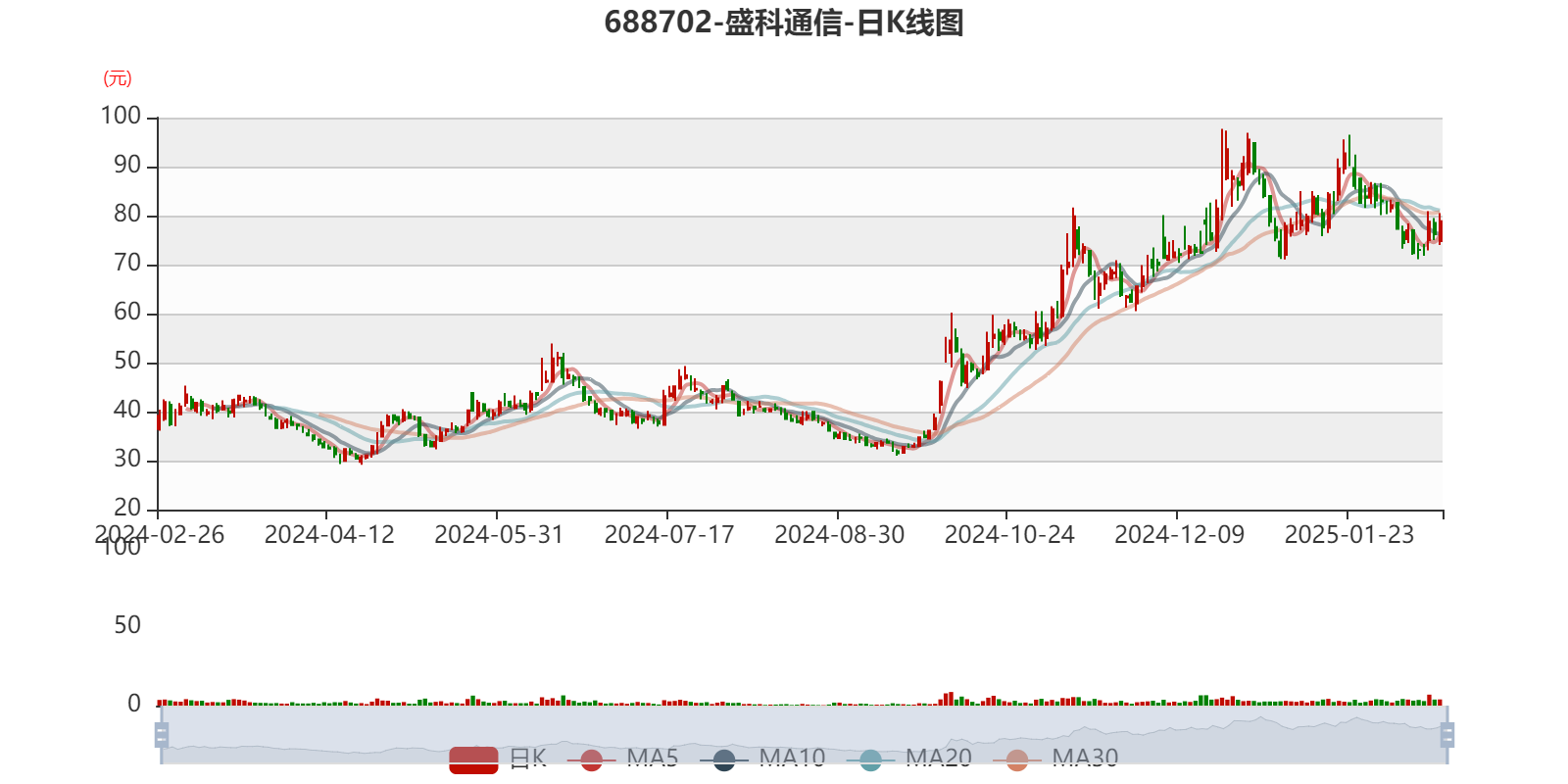
Task: Click the 80 price axis label
Action: coord(127,214)
